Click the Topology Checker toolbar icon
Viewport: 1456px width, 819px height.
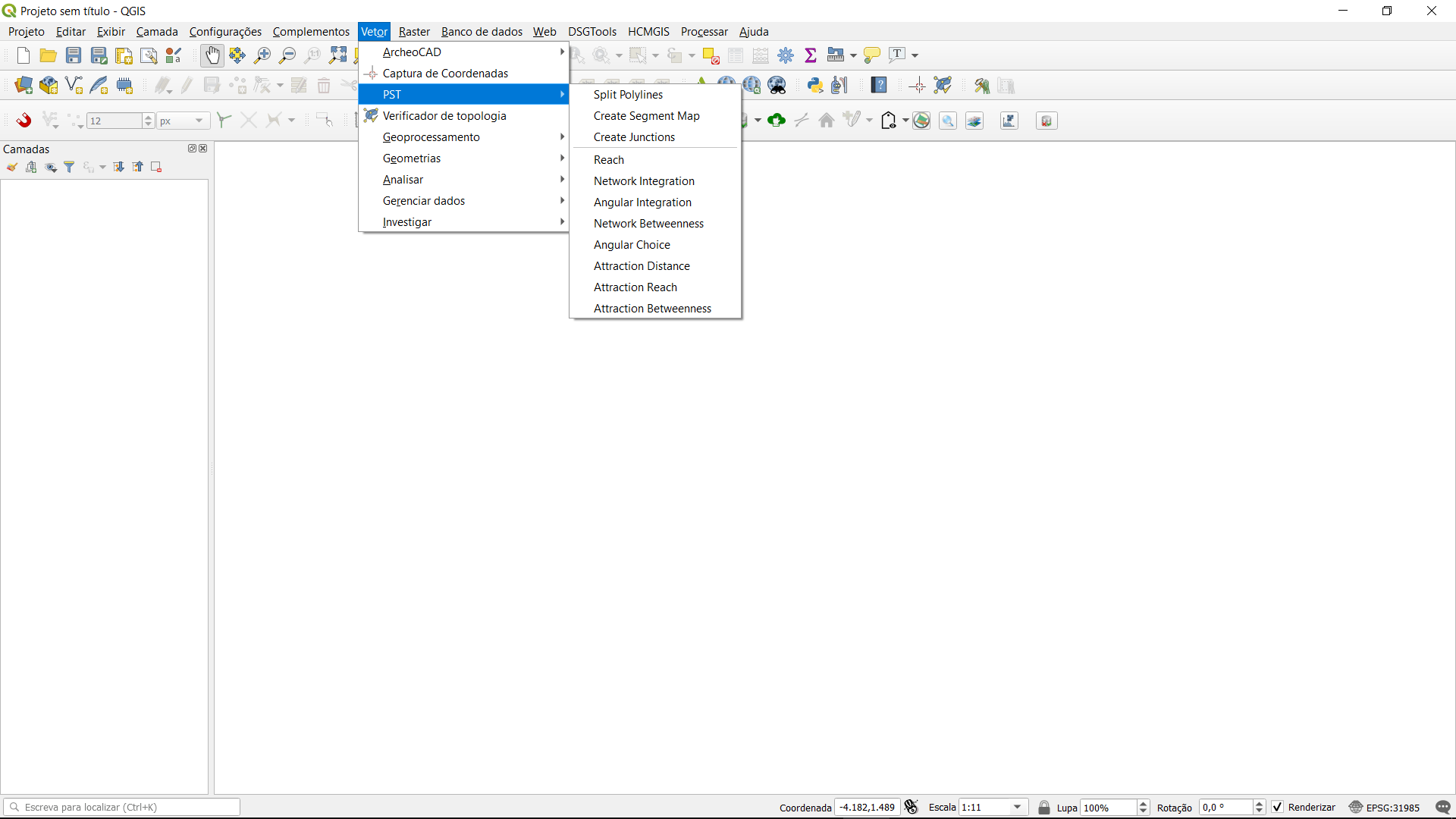[943, 86]
